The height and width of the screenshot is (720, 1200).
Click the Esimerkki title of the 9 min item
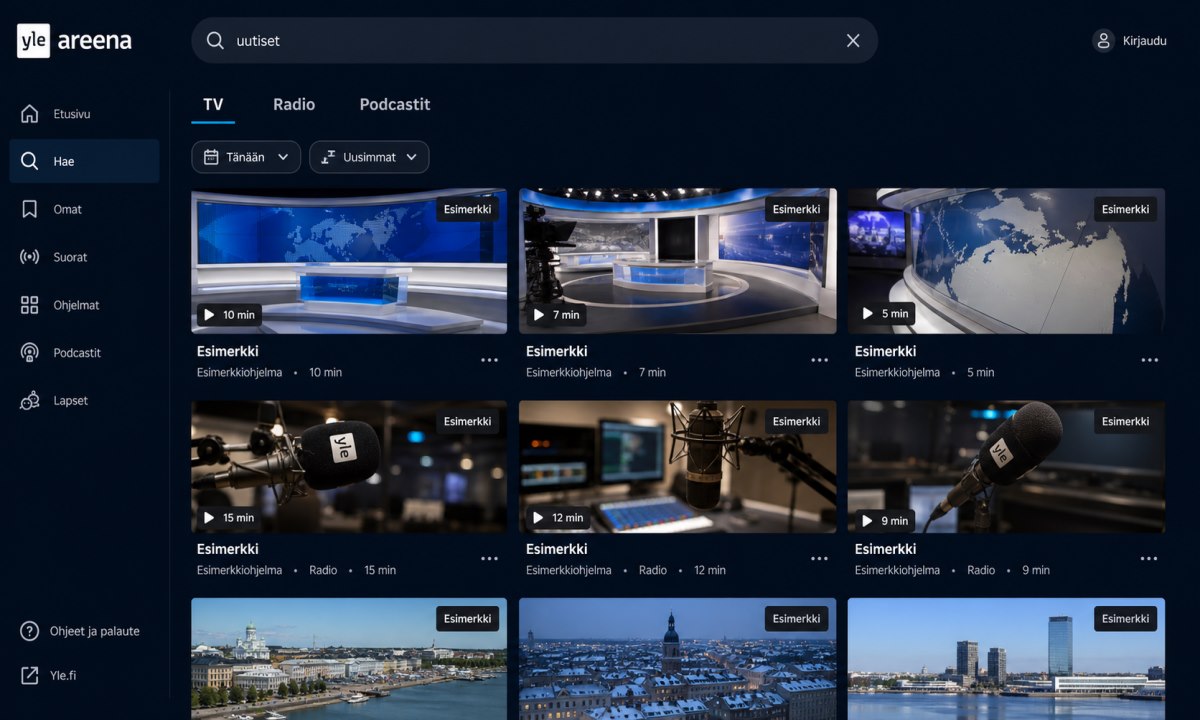tap(886, 549)
